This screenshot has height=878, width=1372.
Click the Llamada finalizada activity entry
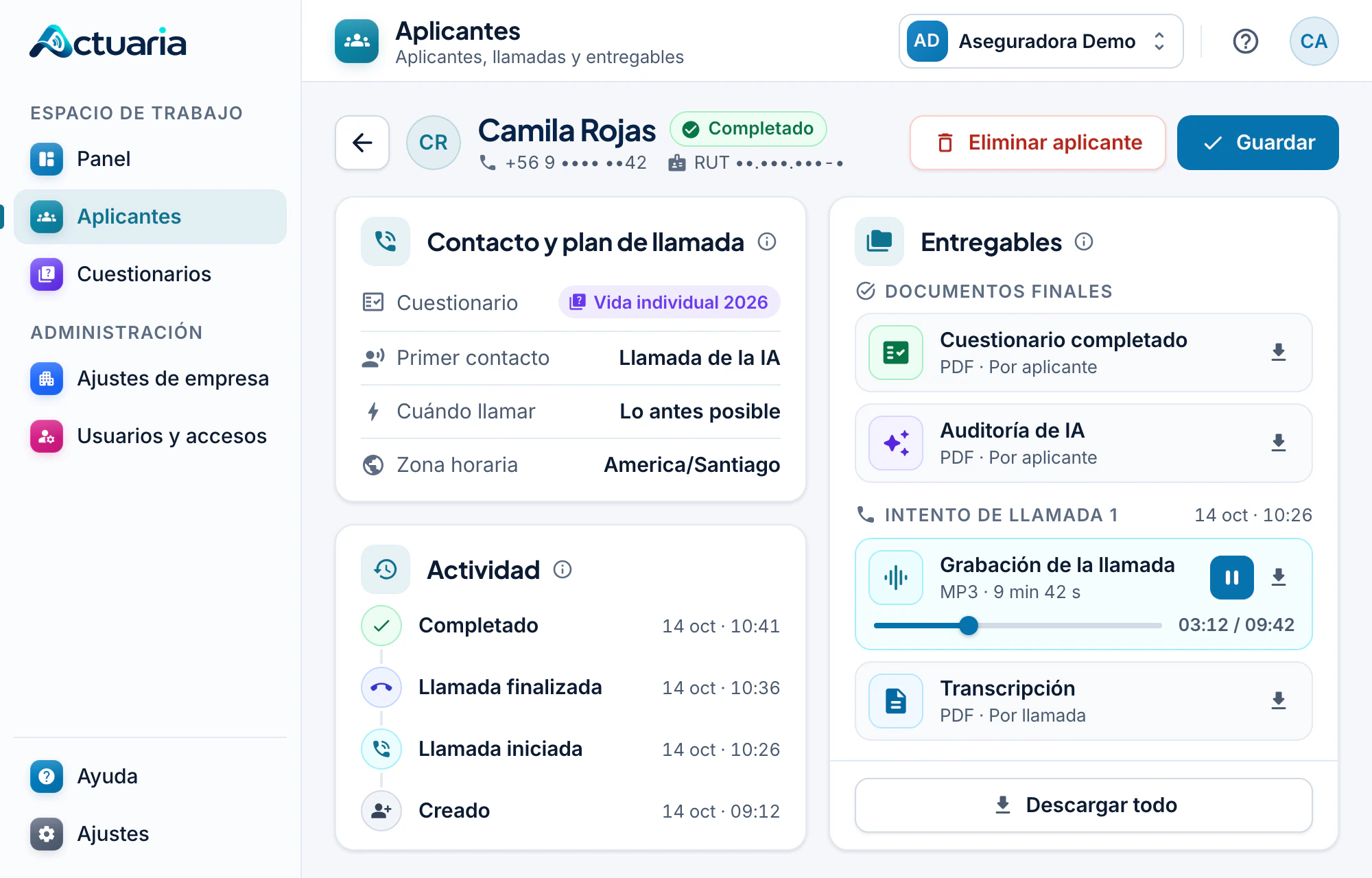[x=571, y=687]
